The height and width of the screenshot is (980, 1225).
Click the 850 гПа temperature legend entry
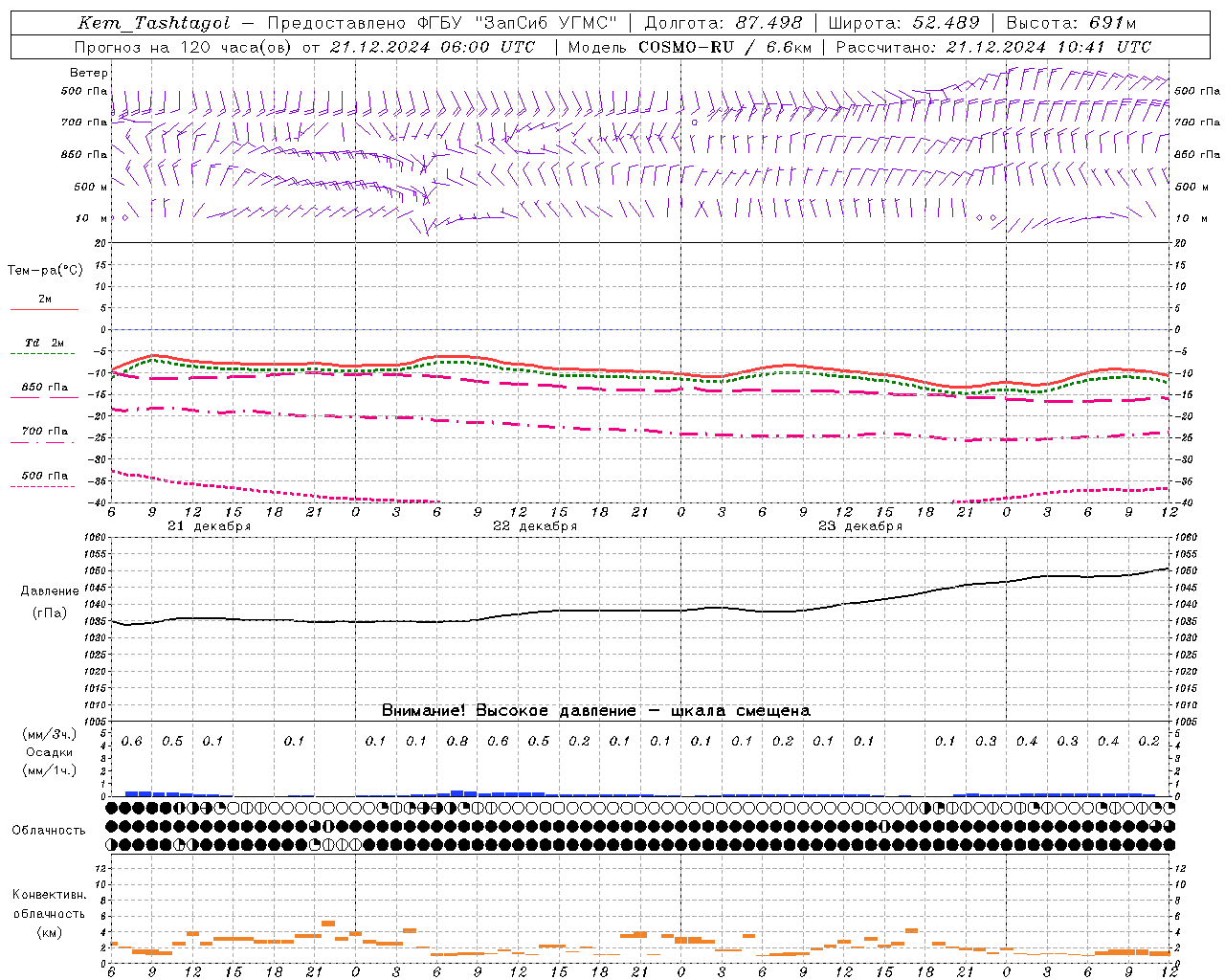coord(44,388)
